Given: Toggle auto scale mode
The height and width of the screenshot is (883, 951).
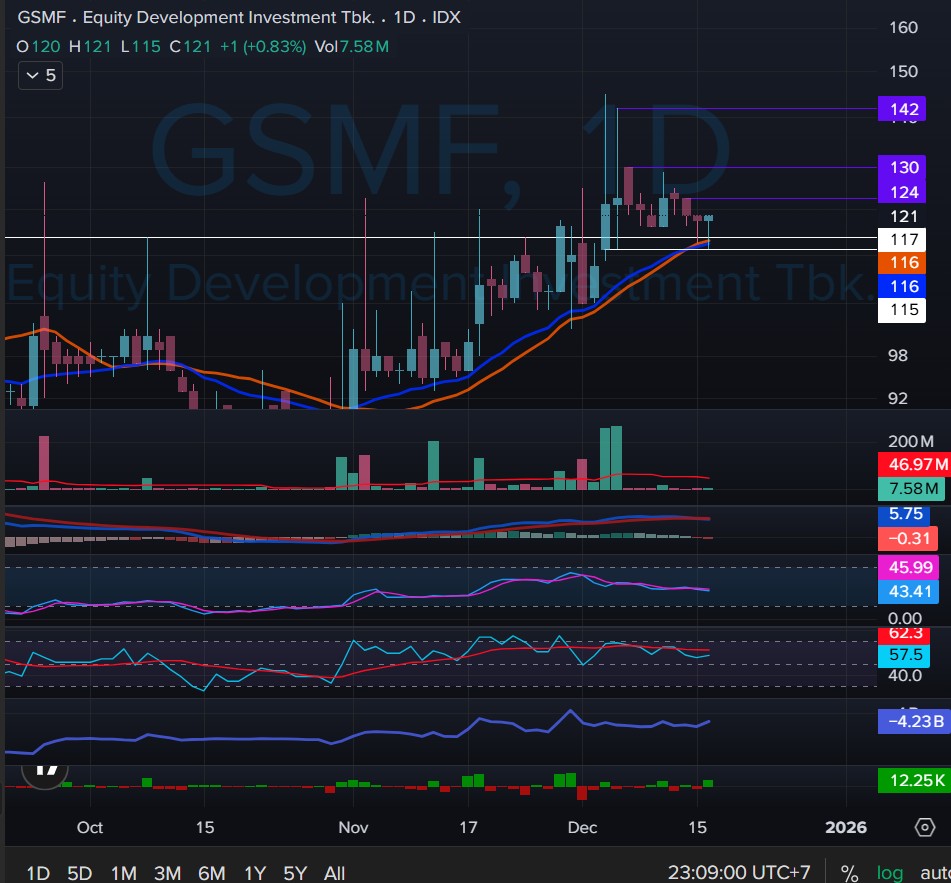Looking at the screenshot, I should point(935,873).
